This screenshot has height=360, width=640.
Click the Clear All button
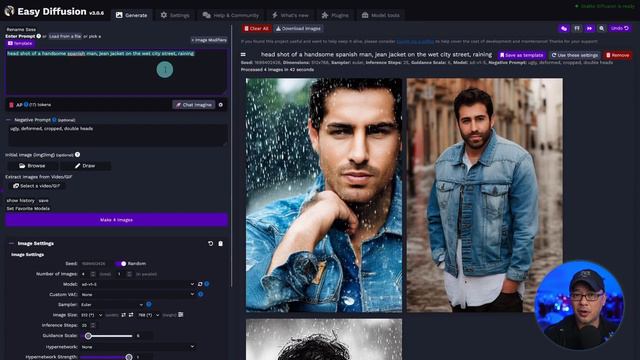(x=256, y=29)
